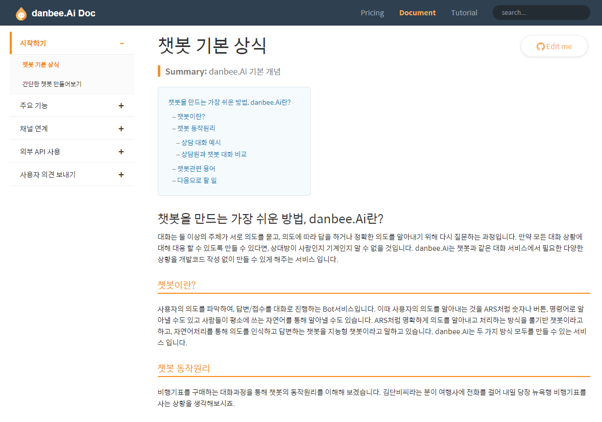Viewport: 602px width, 422px height.
Task: Click the orange 챗봇이란? section heading
Action: 177,285
